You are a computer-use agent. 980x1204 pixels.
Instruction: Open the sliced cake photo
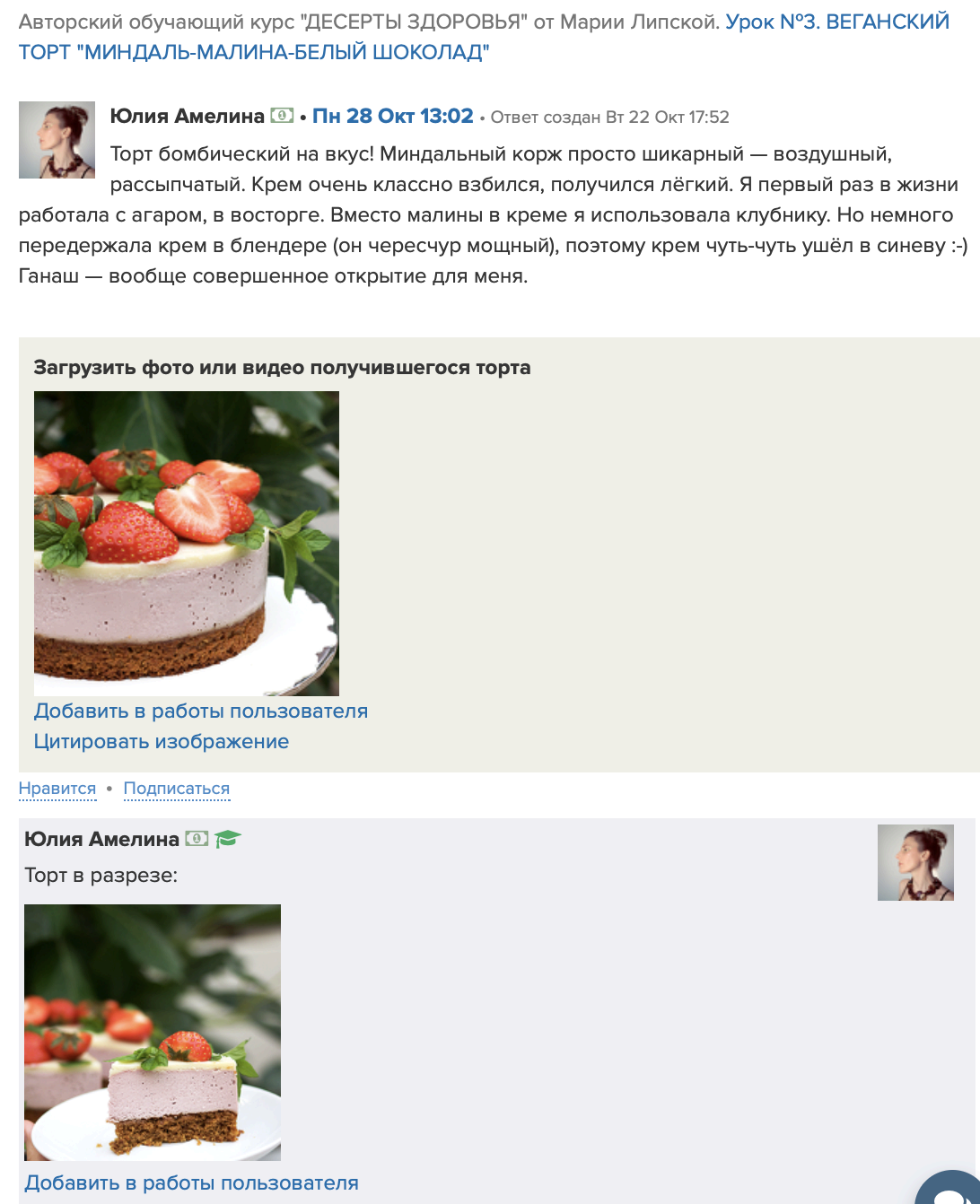[x=153, y=1033]
